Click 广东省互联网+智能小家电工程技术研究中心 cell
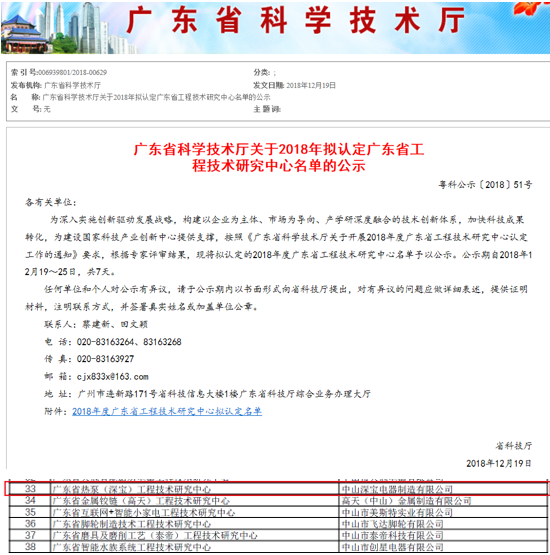Viewport: 550px width, 555px height. pos(195,512)
